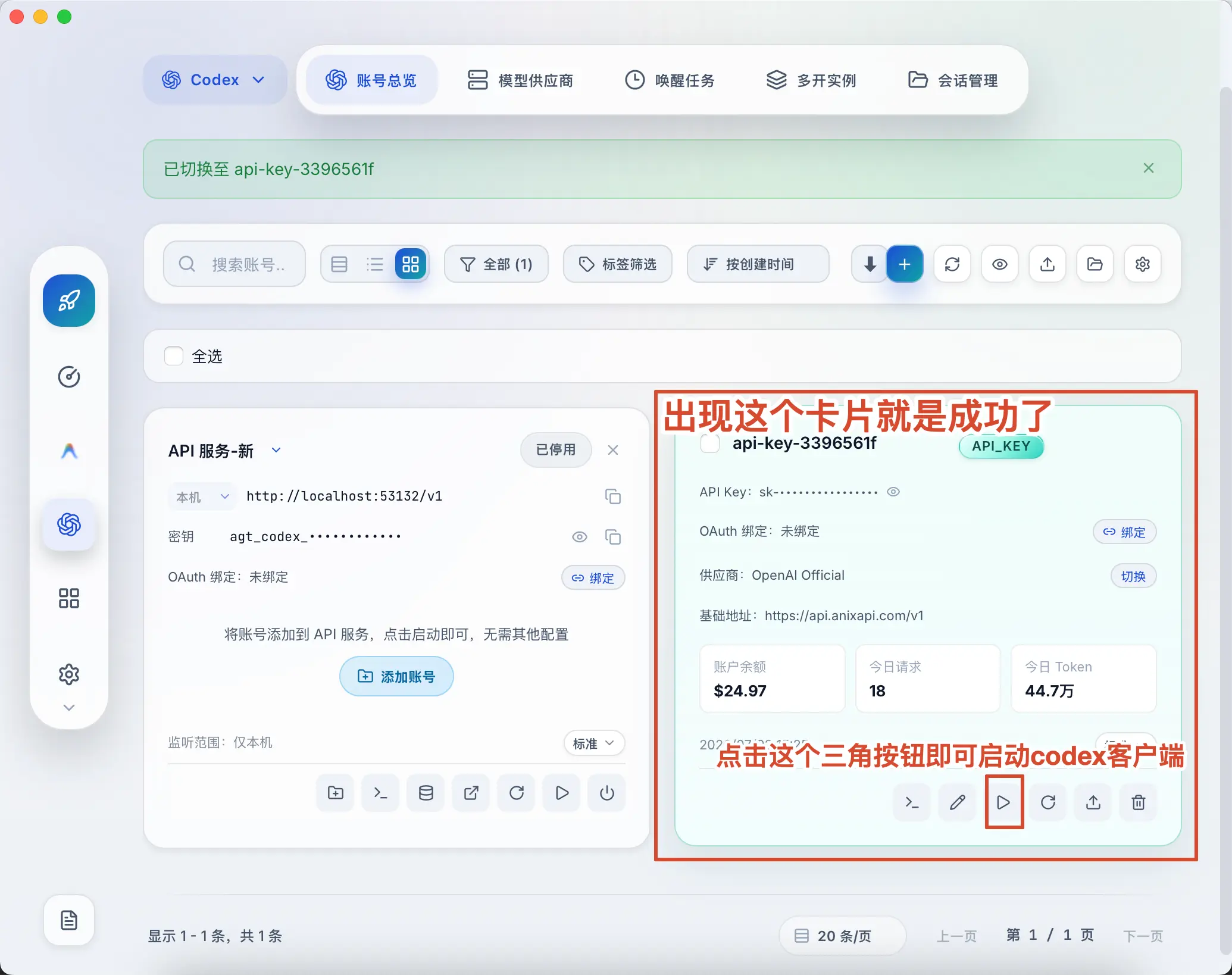1232x975 pixels.
Task: Open the 模型供应商 tab
Action: point(520,80)
